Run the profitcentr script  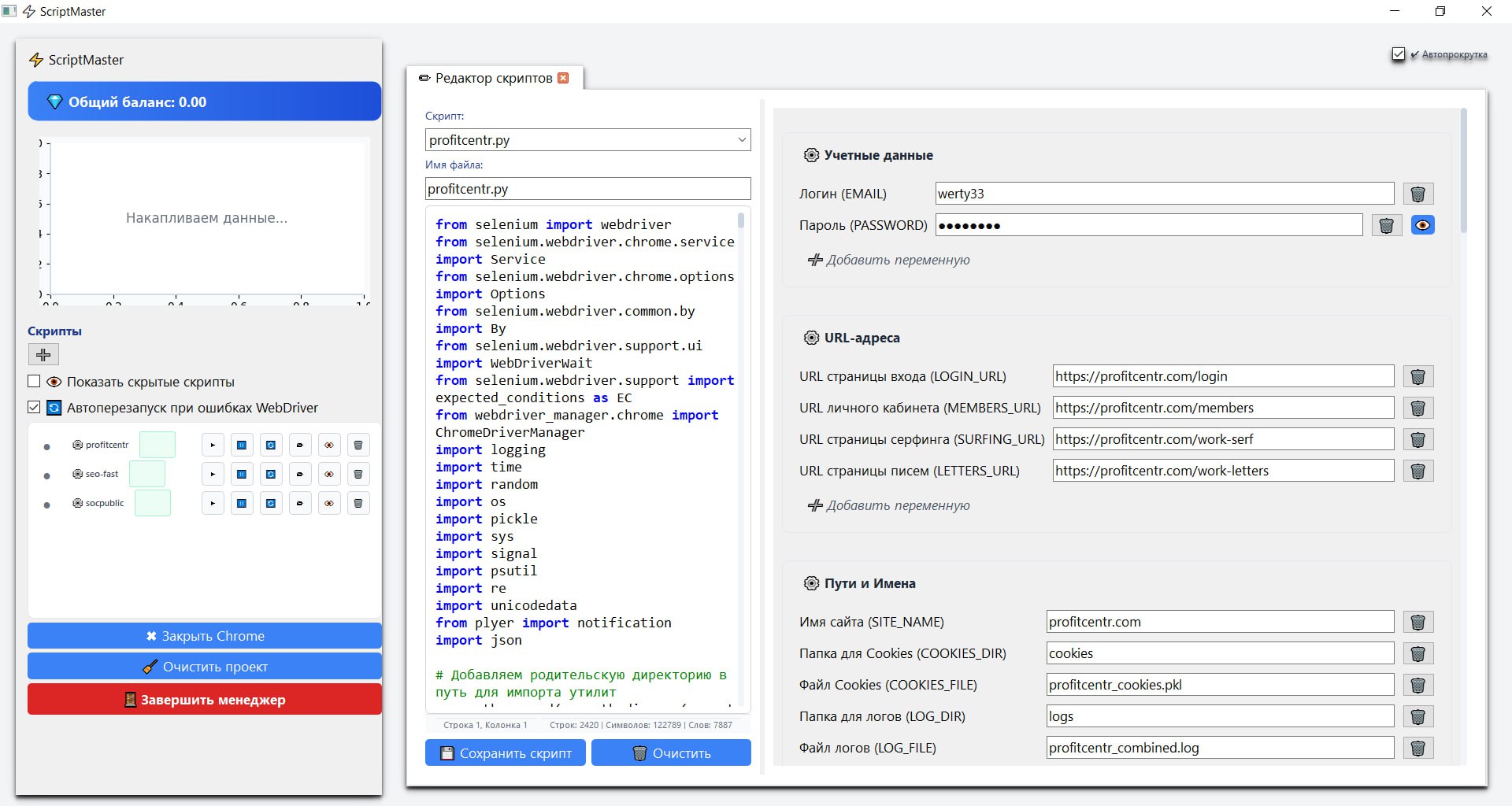(x=213, y=445)
